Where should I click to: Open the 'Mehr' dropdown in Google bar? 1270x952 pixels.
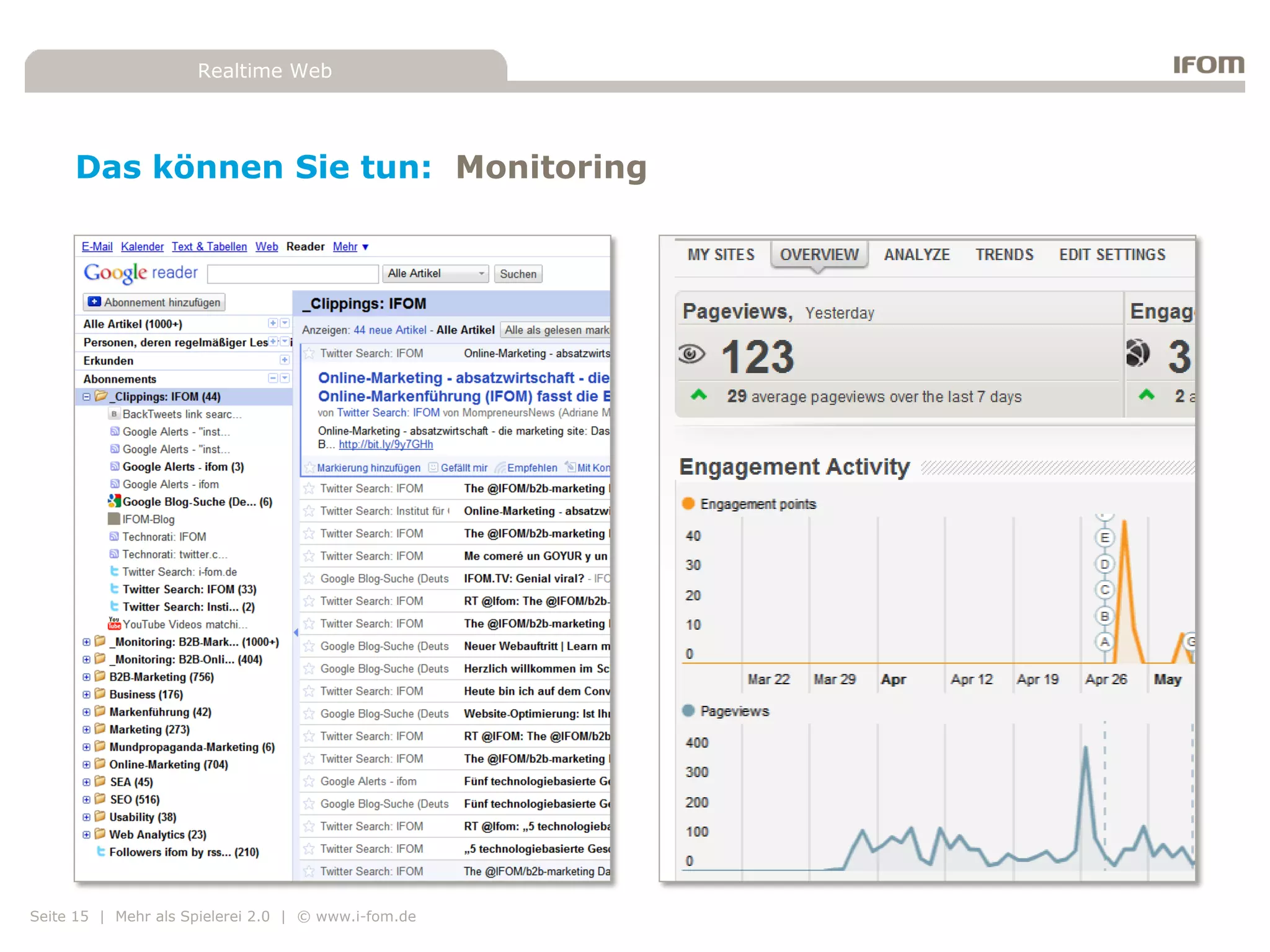click(x=350, y=247)
